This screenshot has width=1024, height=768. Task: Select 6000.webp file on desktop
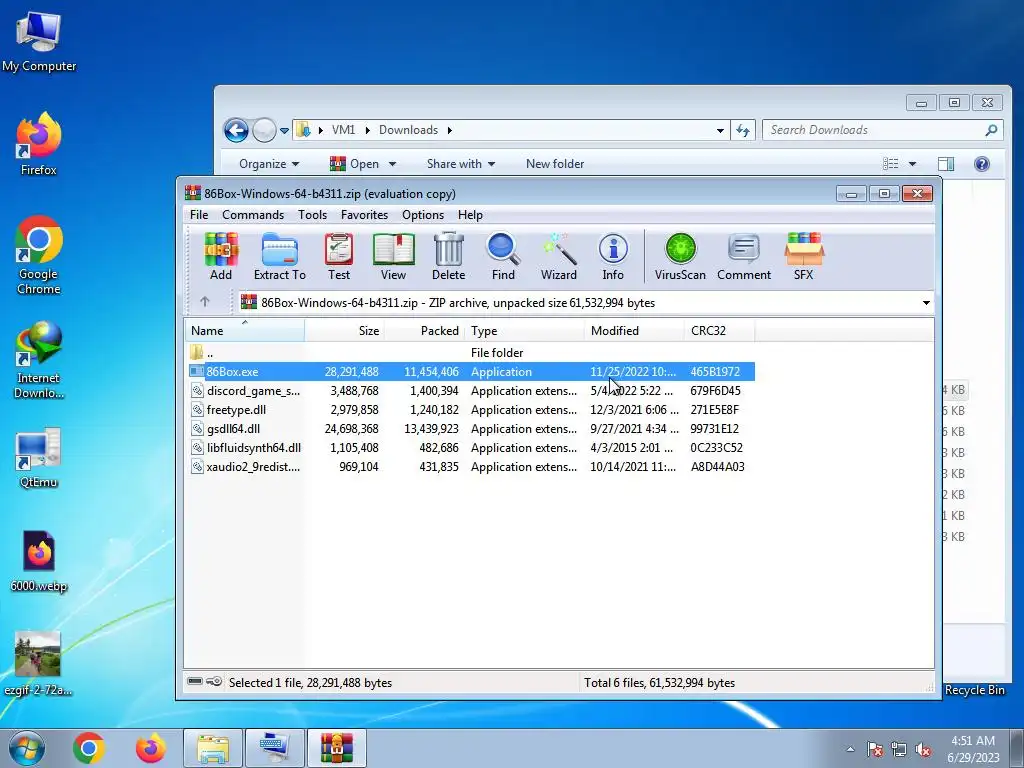tap(39, 561)
